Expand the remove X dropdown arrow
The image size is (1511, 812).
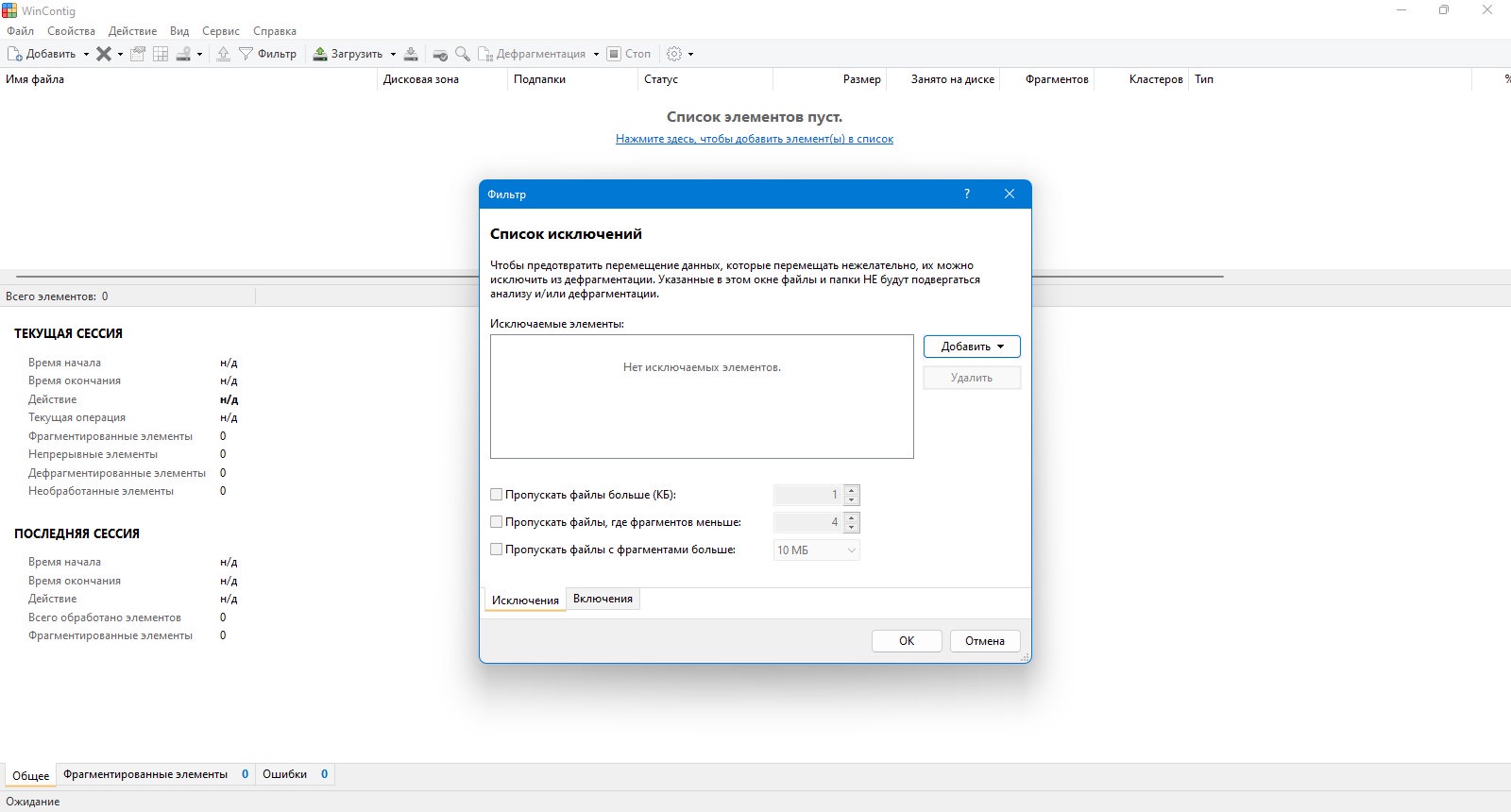[x=120, y=54]
